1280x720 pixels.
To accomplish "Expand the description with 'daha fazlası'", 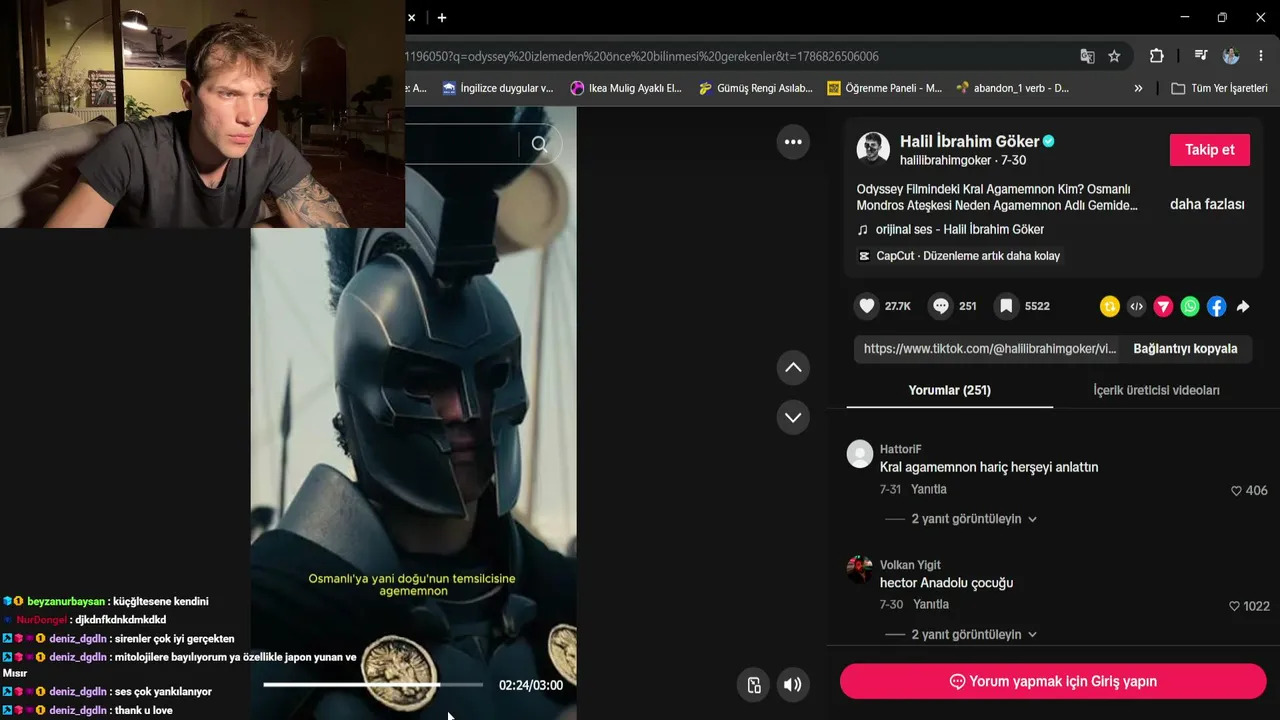I will (1207, 204).
